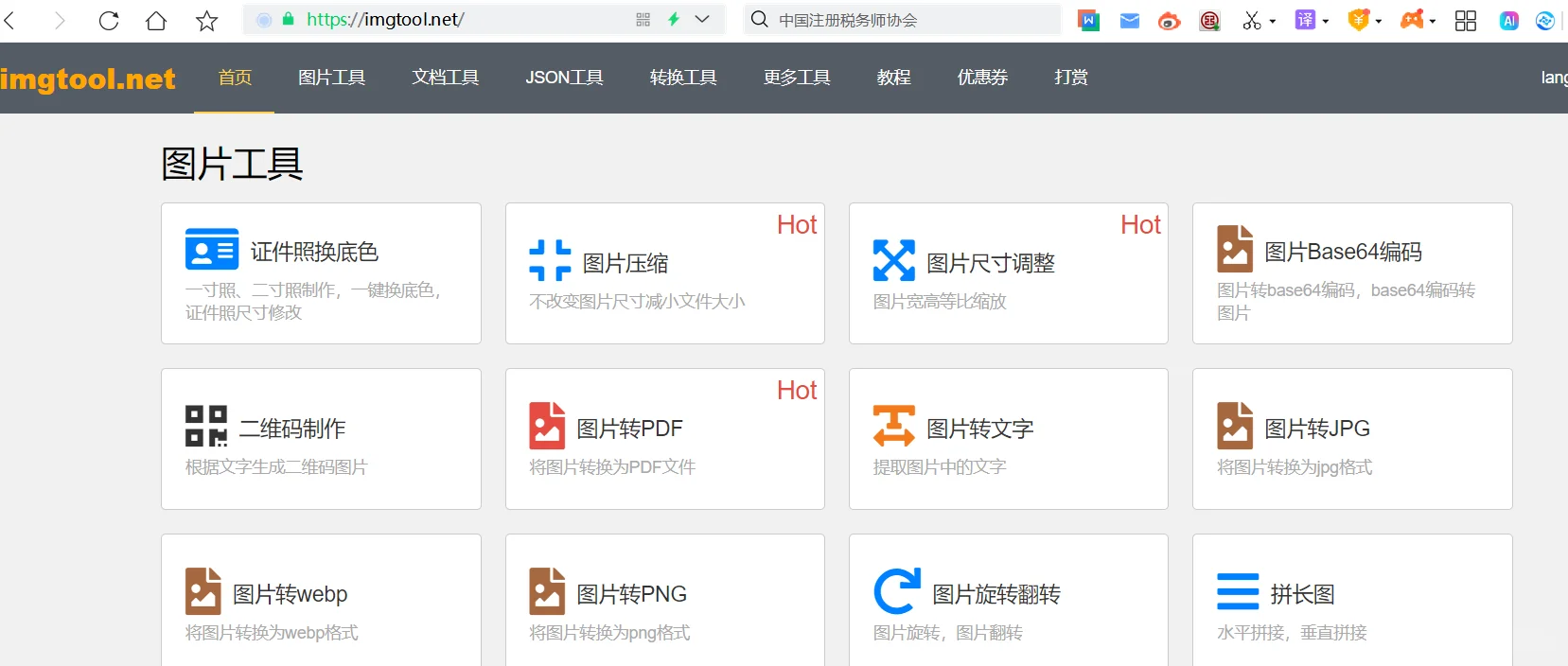Open the 图片转PDF tool link
This screenshot has height=666, width=1568.
(x=629, y=429)
